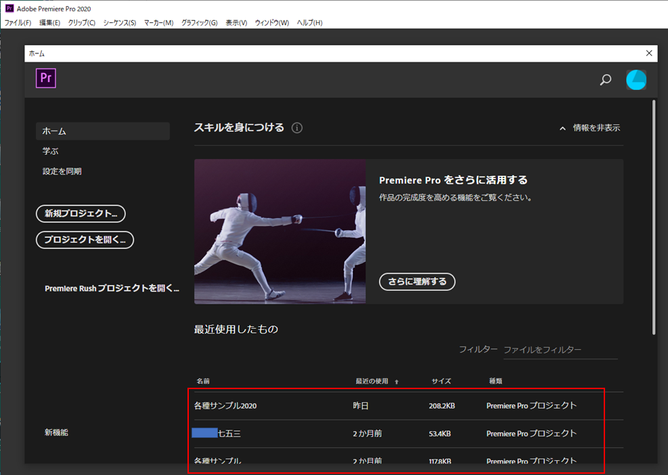Select 学ぶ in the sidebar
This screenshot has height=475, width=668.
pyautogui.click(x=50, y=151)
